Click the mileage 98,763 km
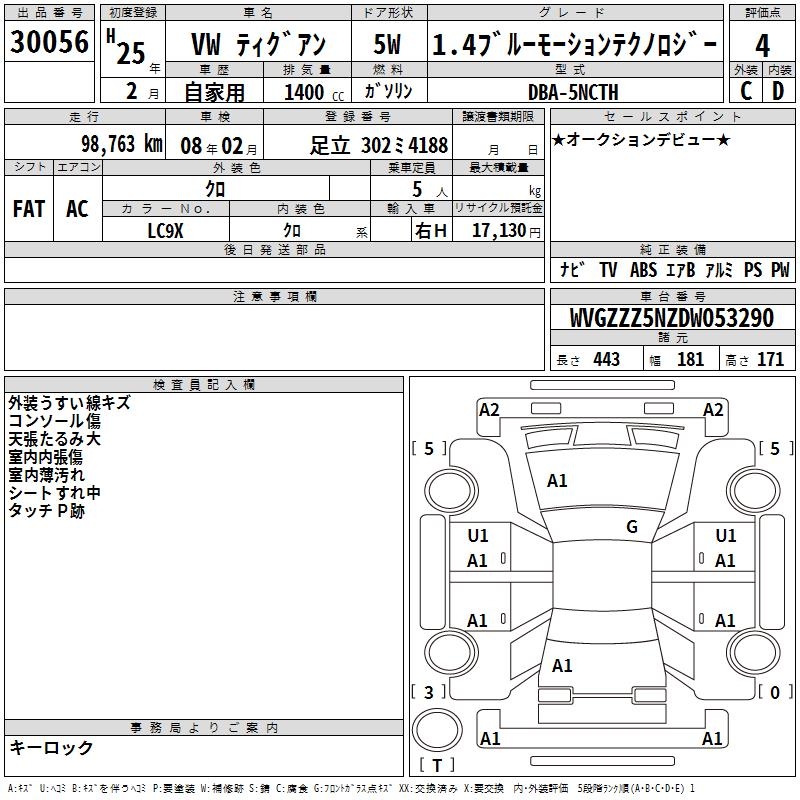800x800 pixels. (122, 144)
